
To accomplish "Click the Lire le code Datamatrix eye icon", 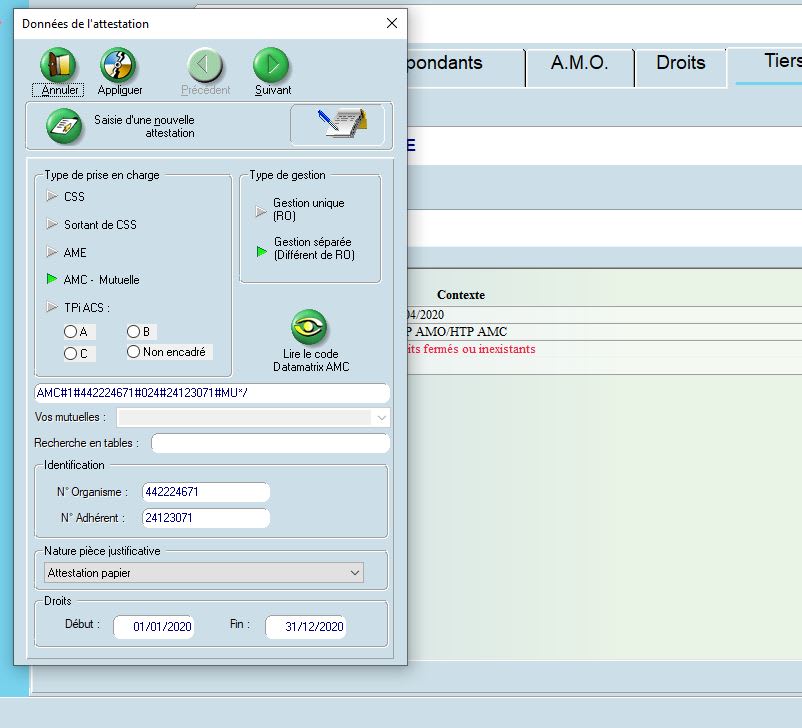I will pos(310,327).
